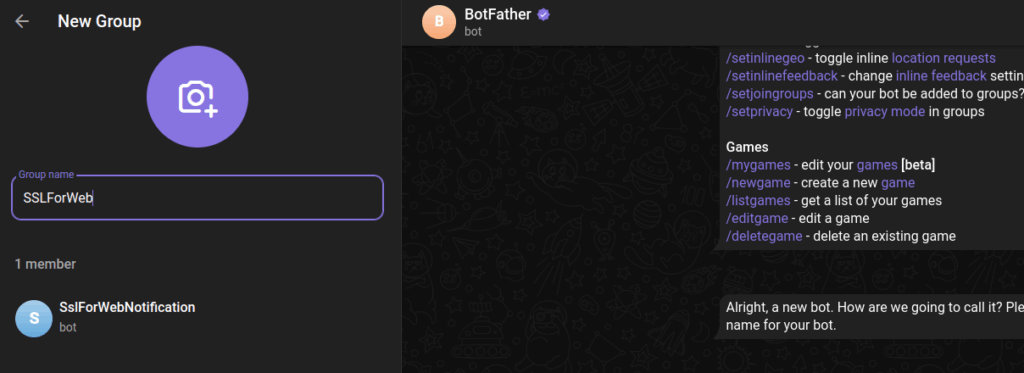The height and width of the screenshot is (373, 1024).
Task: Click the /deletegame command link
Action: (764, 236)
